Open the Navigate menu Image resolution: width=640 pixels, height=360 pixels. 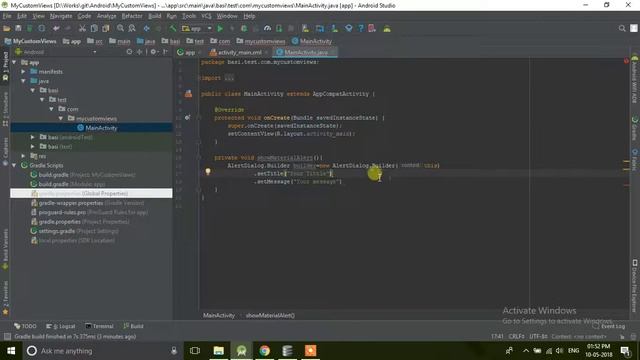pos(61,16)
